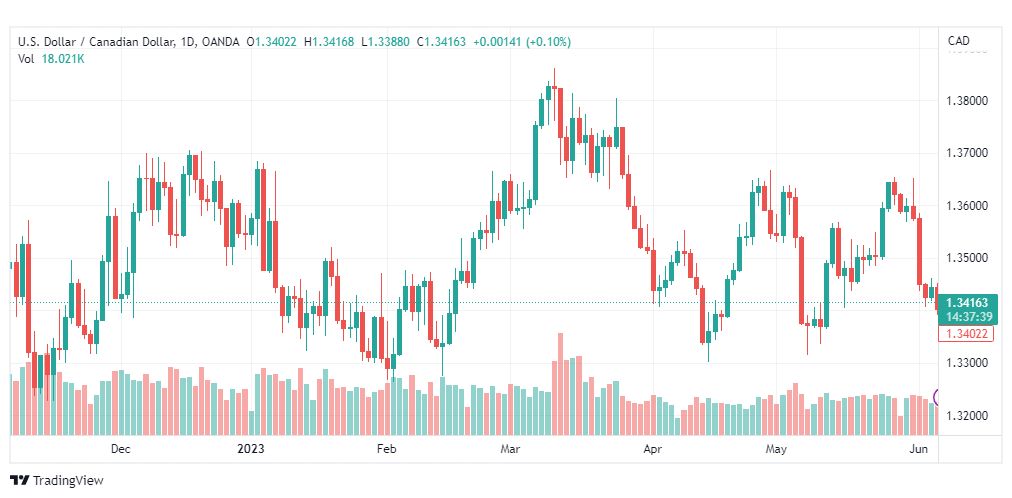Select the 1.38000 price axis label
The image size is (1012, 498).
(x=966, y=101)
